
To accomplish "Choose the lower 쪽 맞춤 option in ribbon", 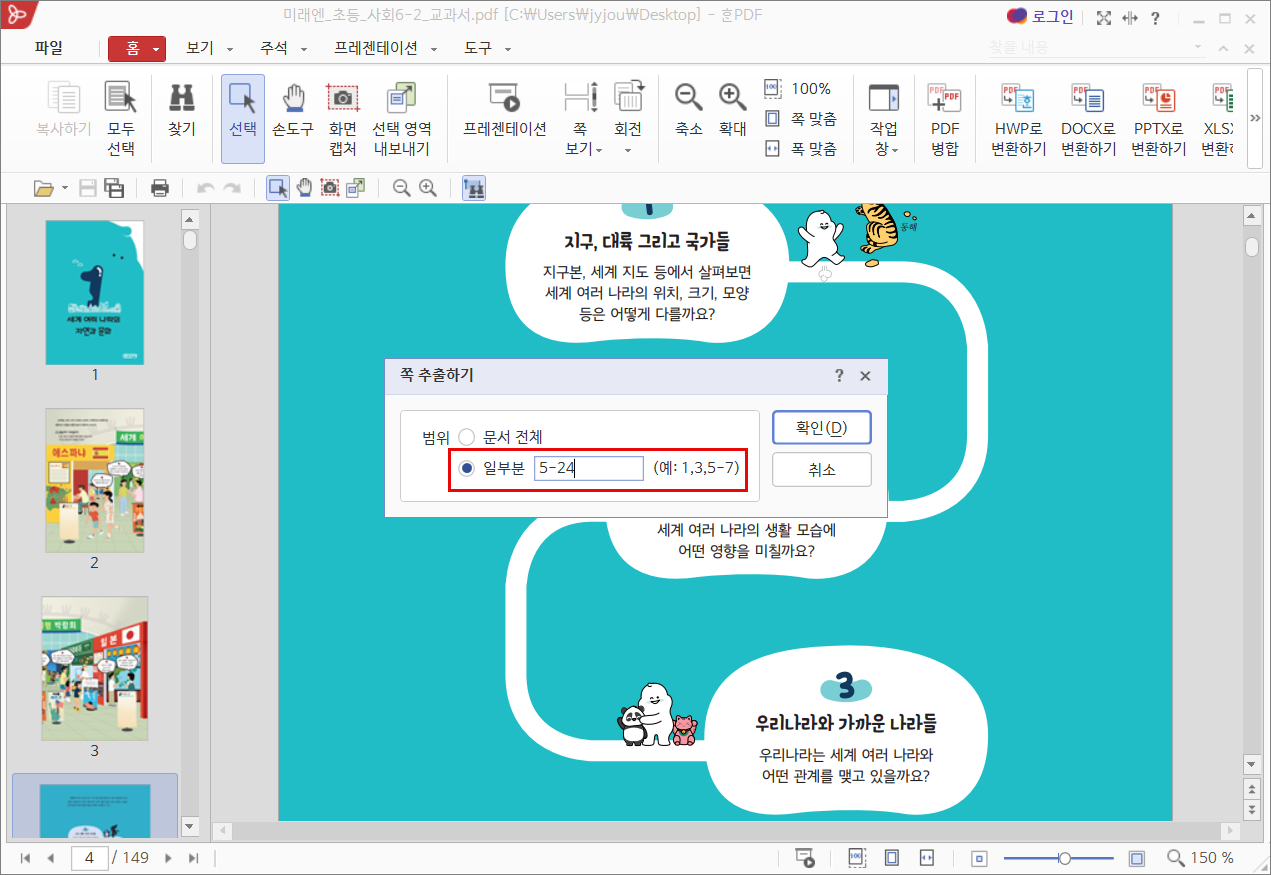I will tap(800, 148).
